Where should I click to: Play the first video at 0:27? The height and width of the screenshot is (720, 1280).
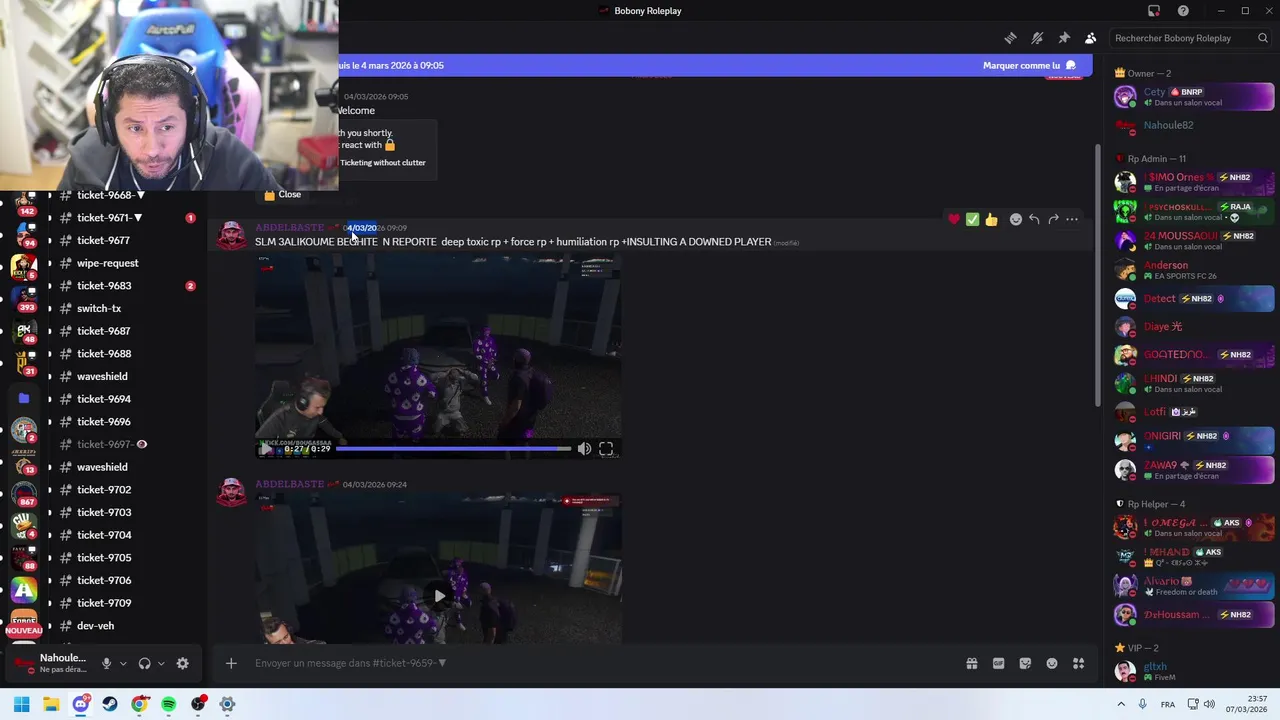point(265,449)
